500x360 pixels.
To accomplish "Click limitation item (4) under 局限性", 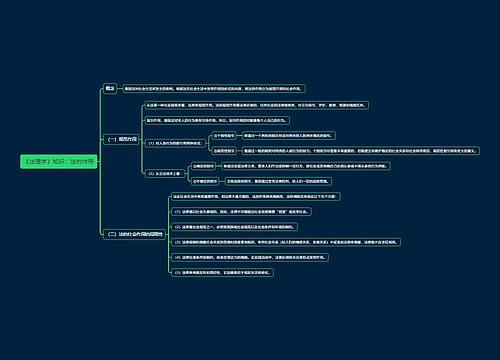I will coord(250,257).
